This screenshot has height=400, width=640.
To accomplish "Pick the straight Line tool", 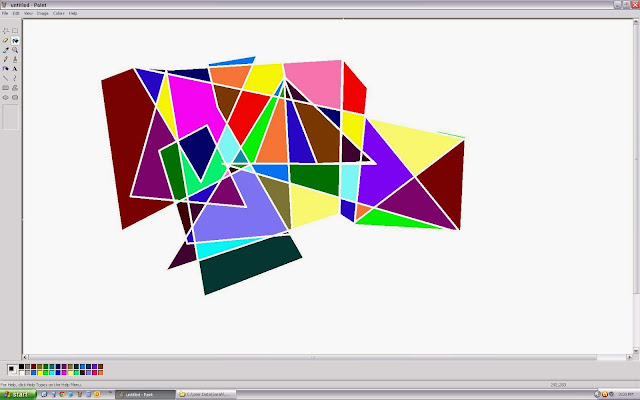I will (x=6, y=78).
